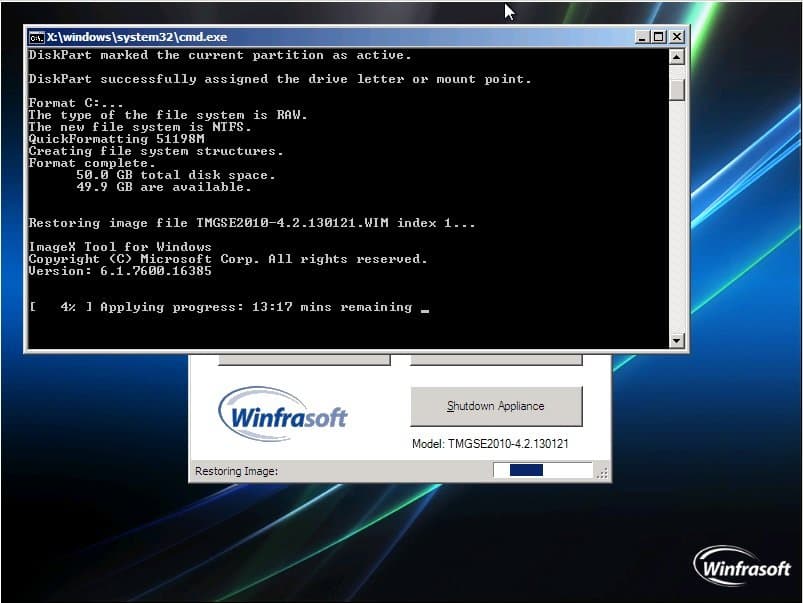
Task: Click 'Creating file system structures.' line
Action: [x=156, y=151]
